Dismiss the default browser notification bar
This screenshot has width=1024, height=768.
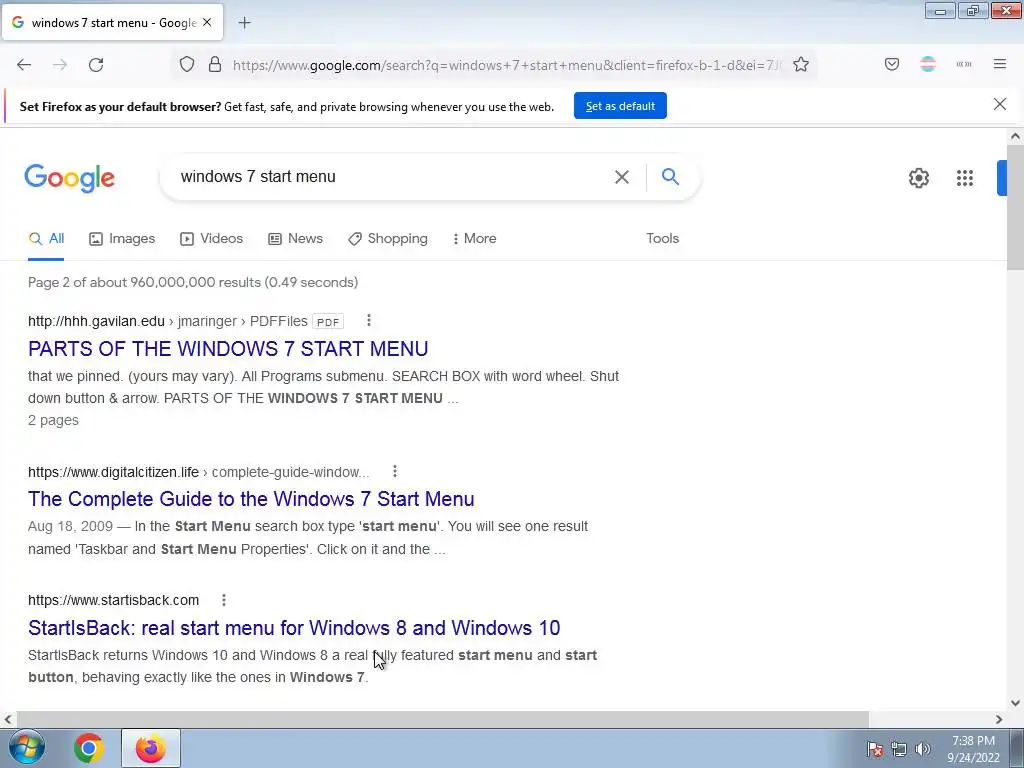coord(1000,104)
